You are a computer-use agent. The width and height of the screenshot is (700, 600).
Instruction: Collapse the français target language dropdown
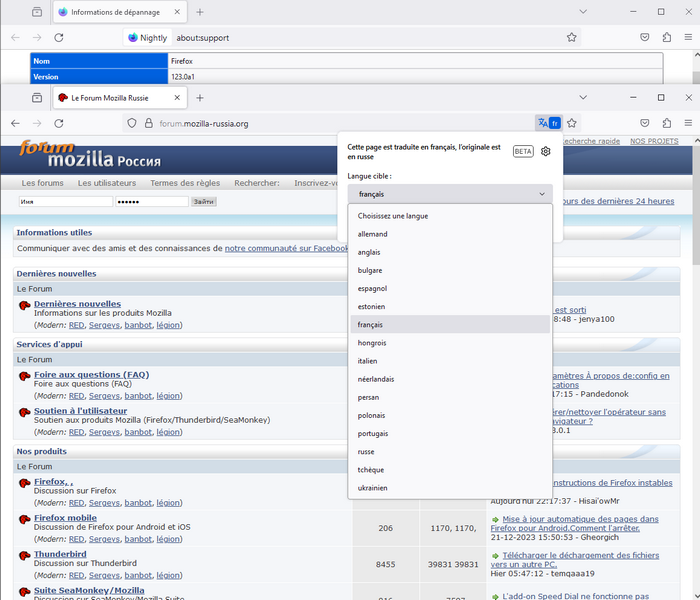(x=450, y=194)
